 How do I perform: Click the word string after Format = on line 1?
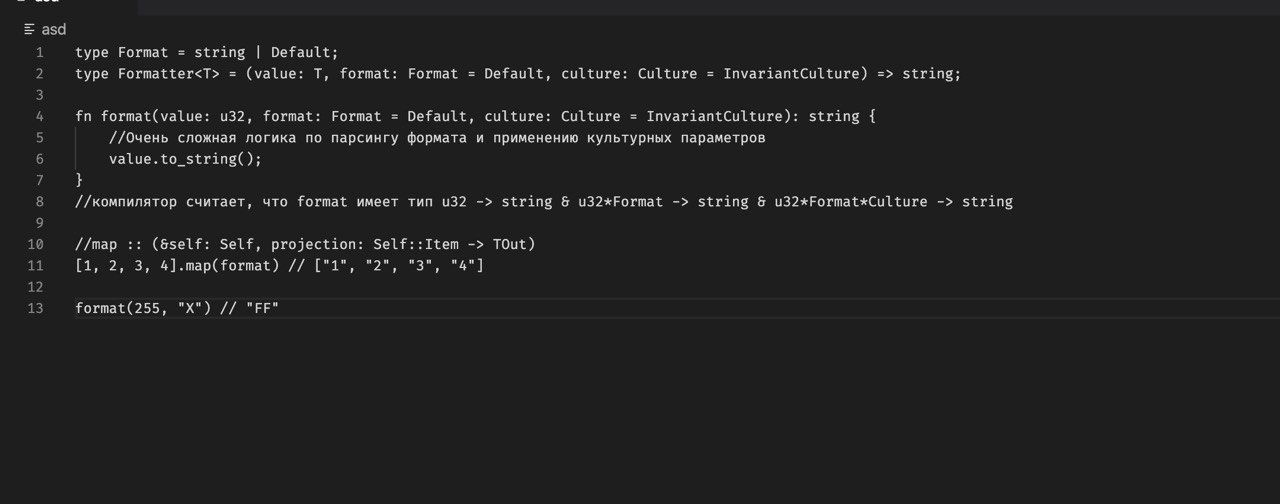(220, 52)
